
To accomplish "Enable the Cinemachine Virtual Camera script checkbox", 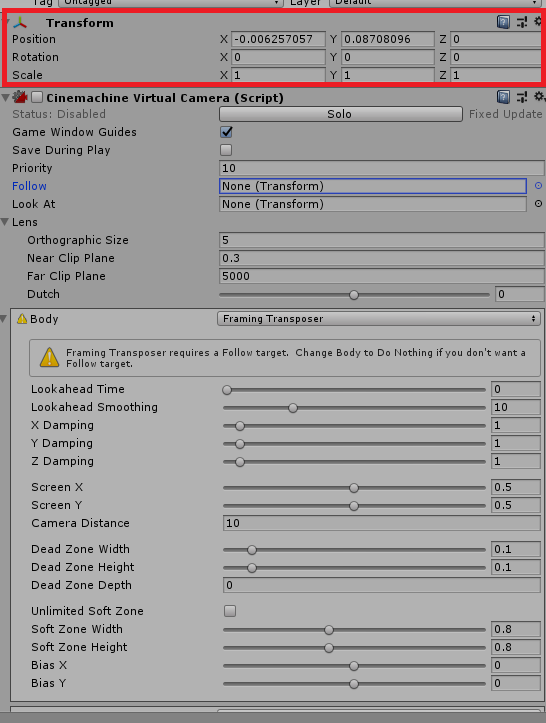I will pos(37,97).
